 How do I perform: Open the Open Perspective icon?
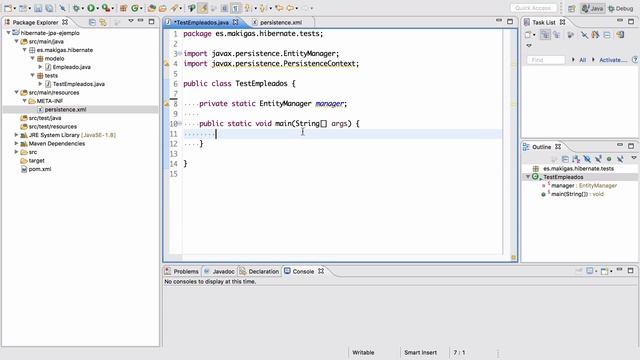pos(571,8)
